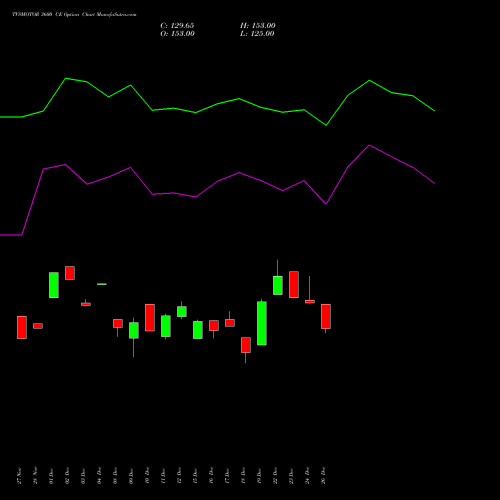Click the 19 Dec date label
The height and width of the screenshot is (500, 500).
(x=259, y=476)
